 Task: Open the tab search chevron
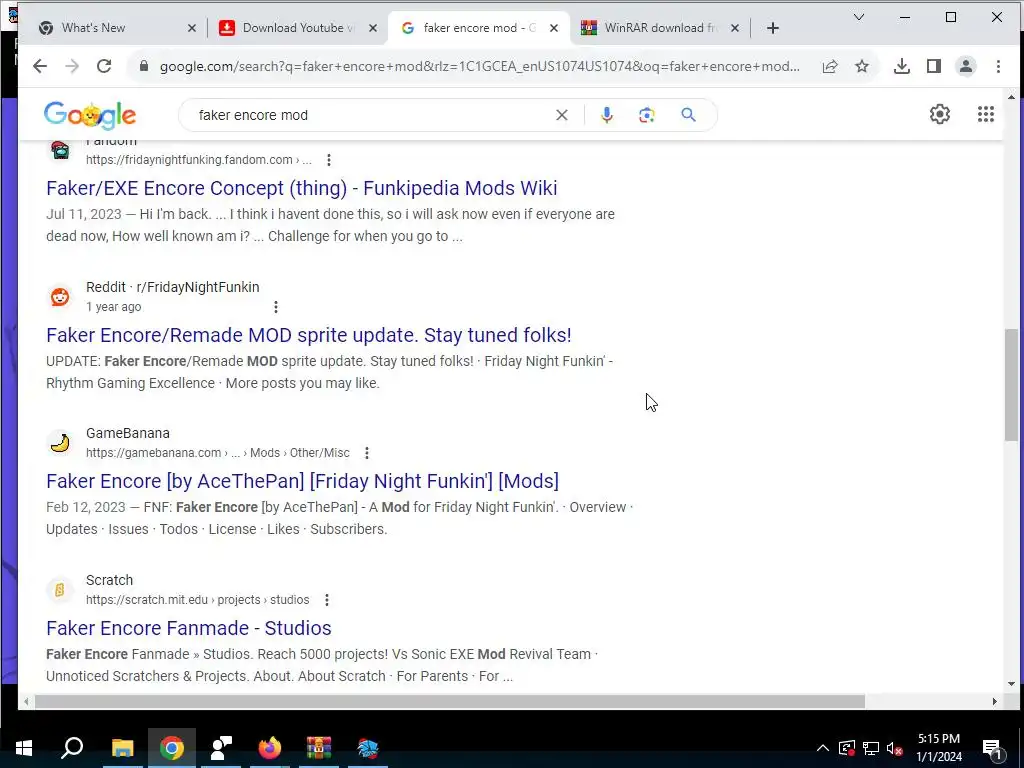coord(859,17)
